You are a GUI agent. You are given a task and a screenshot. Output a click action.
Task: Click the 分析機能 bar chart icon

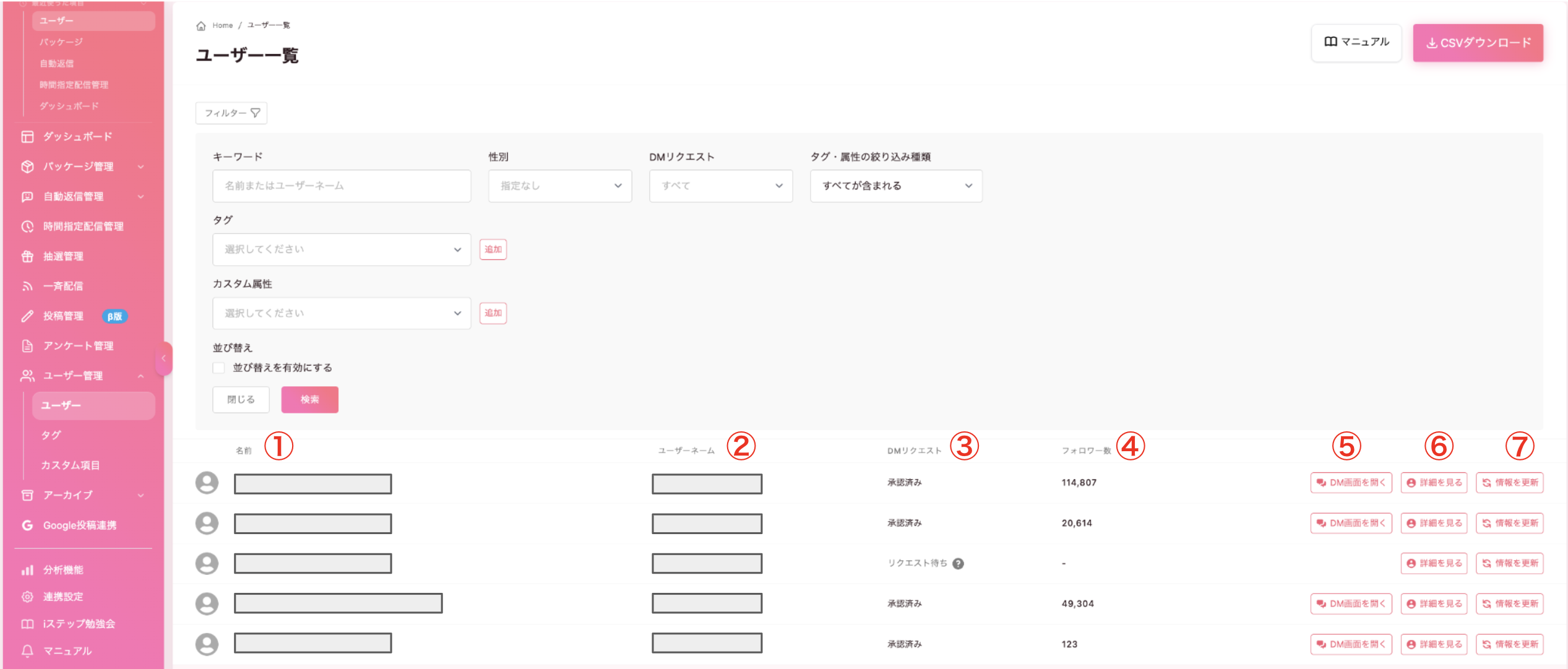[27, 570]
